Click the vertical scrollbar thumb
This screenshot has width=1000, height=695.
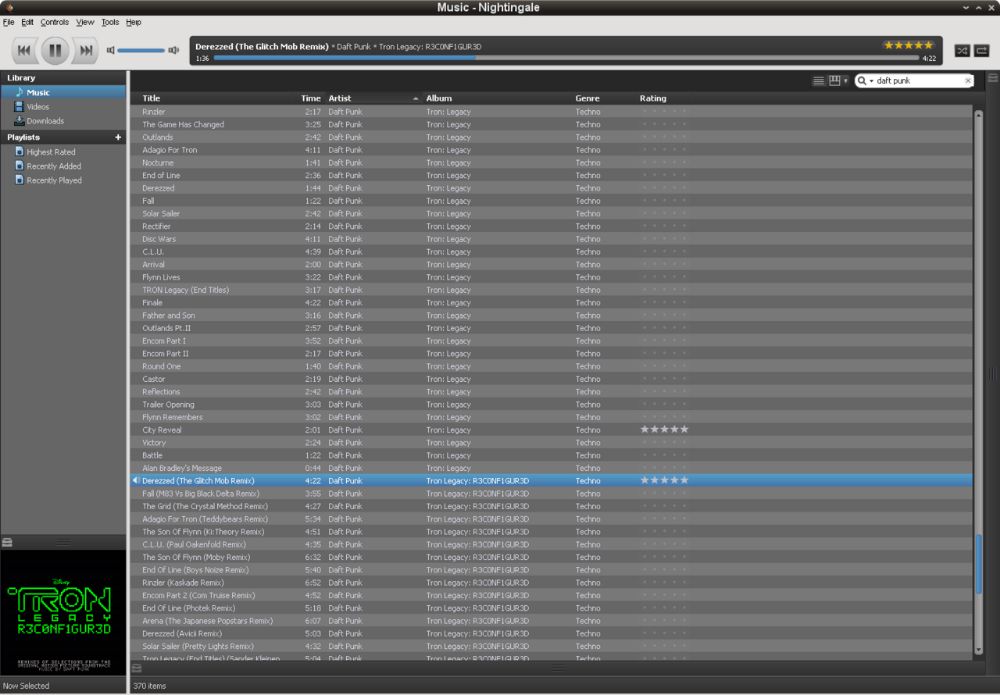pos(978,564)
